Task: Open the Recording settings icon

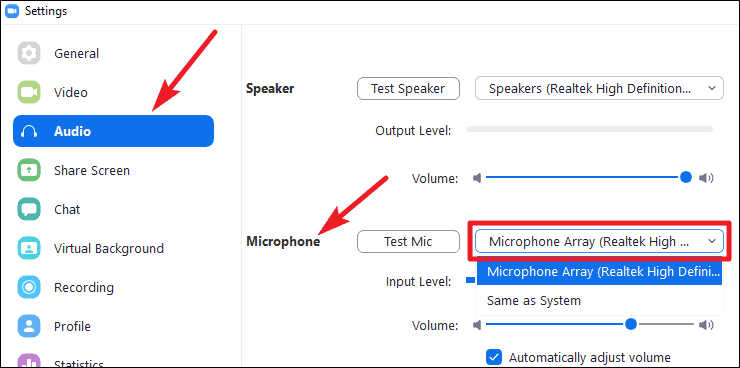Action: [x=29, y=287]
